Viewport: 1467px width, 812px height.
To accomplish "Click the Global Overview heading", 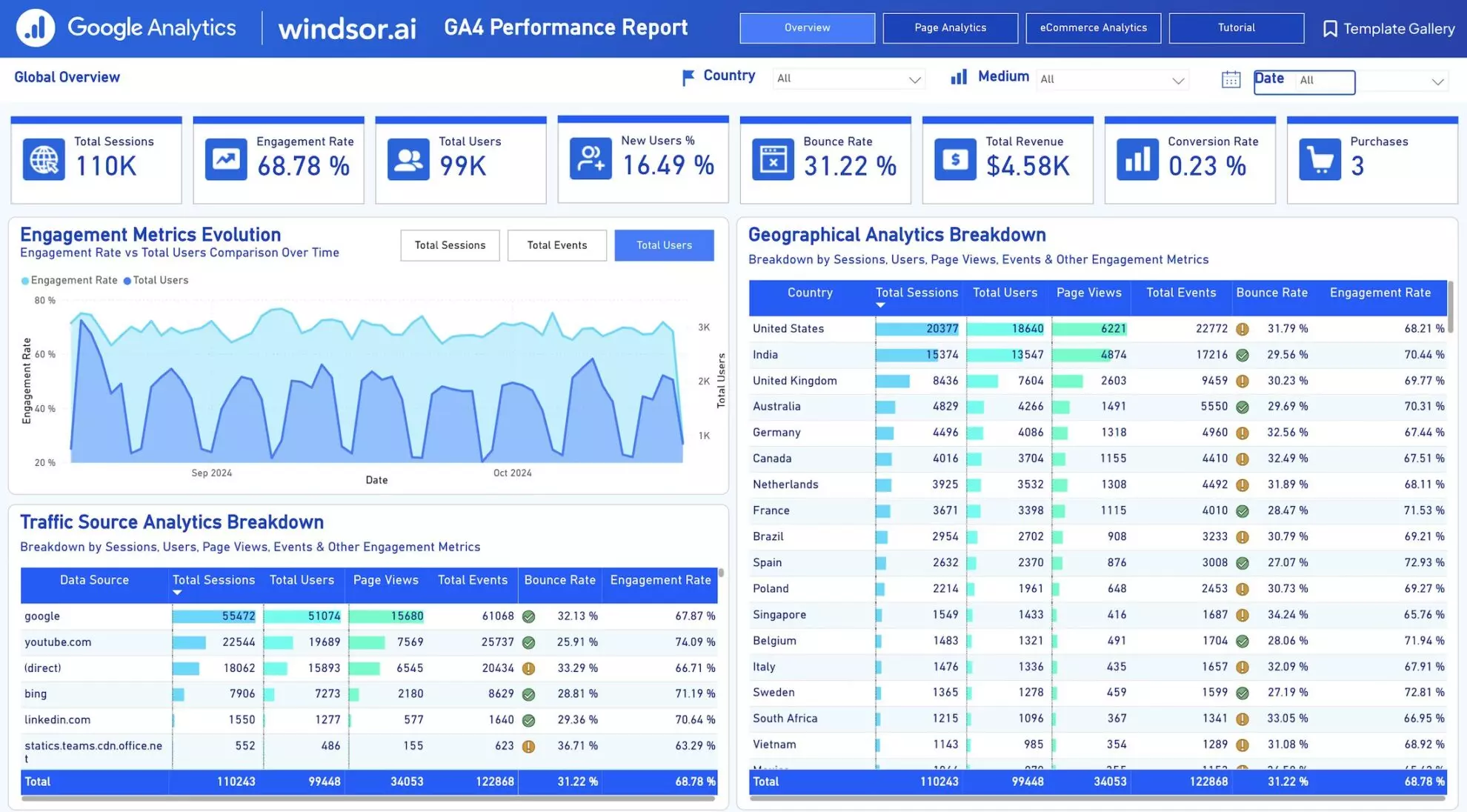I will click(x=67, y=77).
